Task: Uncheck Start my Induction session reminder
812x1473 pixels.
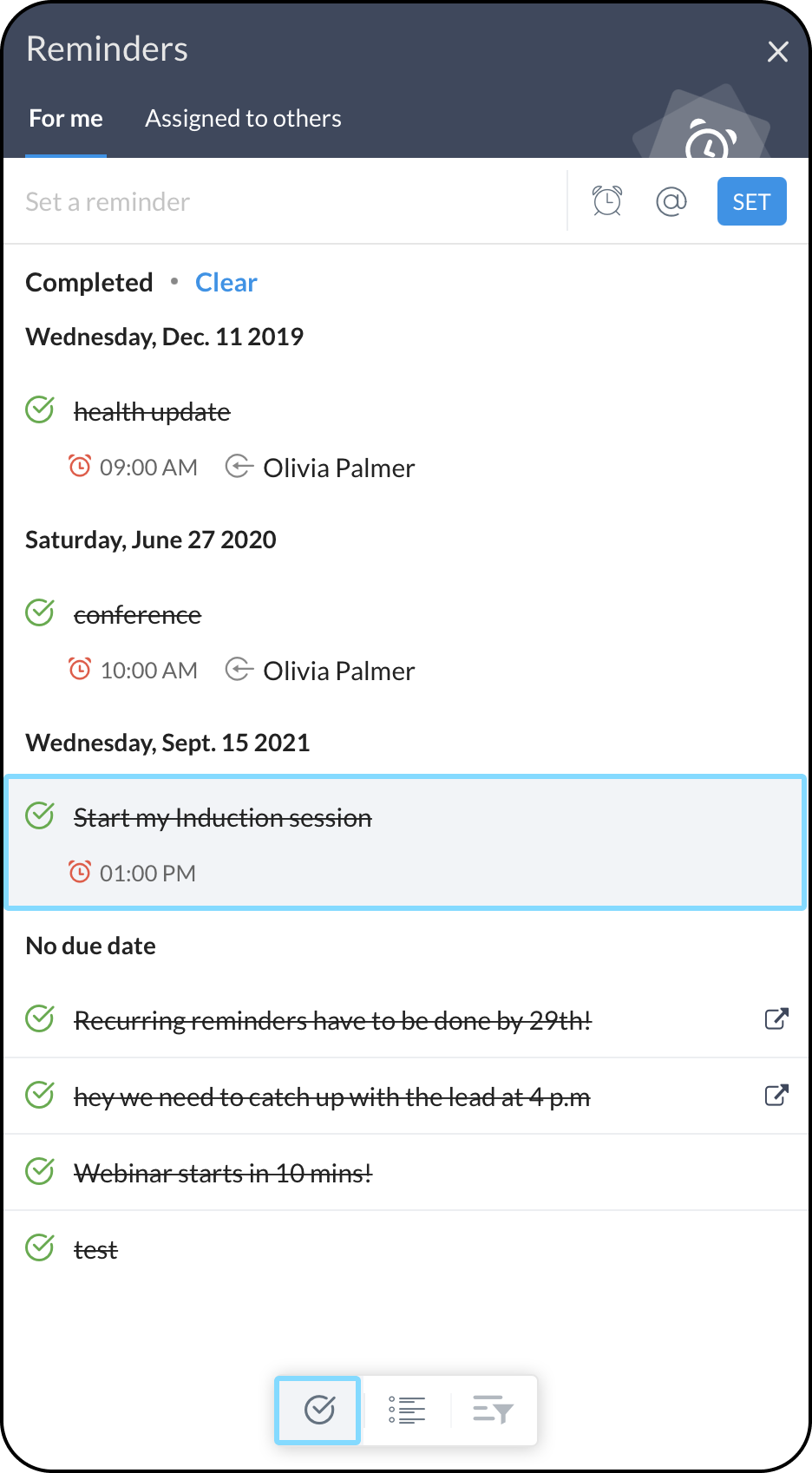Action: pyautogui.click(x=40, y=815)
